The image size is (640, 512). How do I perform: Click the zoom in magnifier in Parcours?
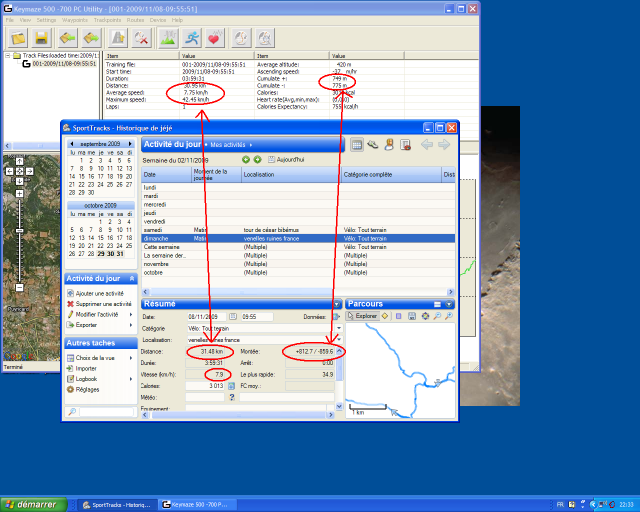[x=449, y=316]
